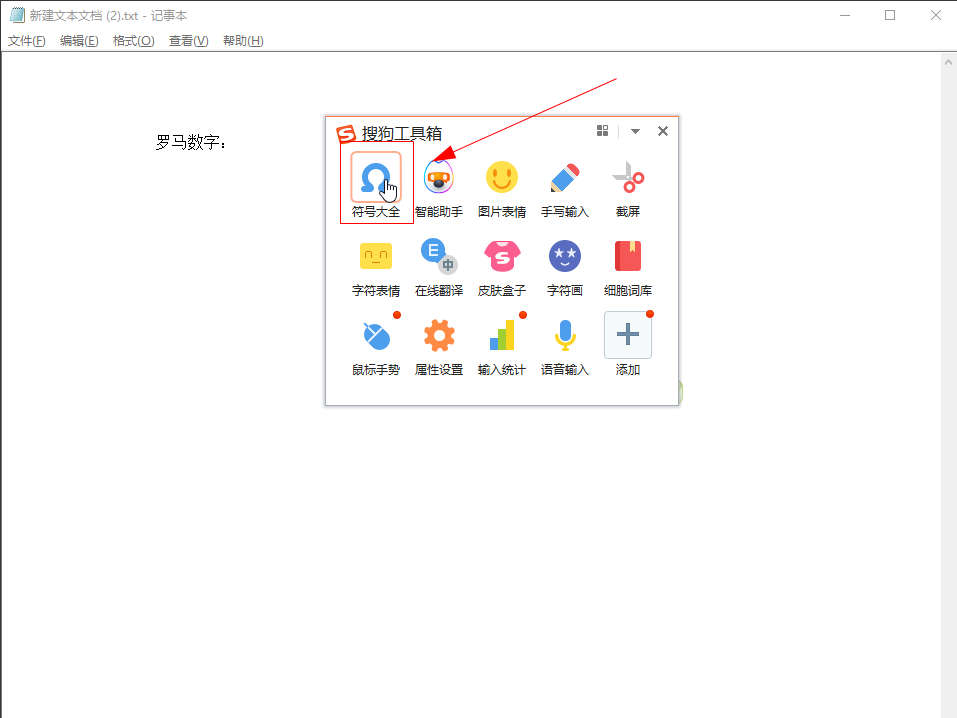Minimize the Notepad window
957x718 pixels.
pos(845,15)
